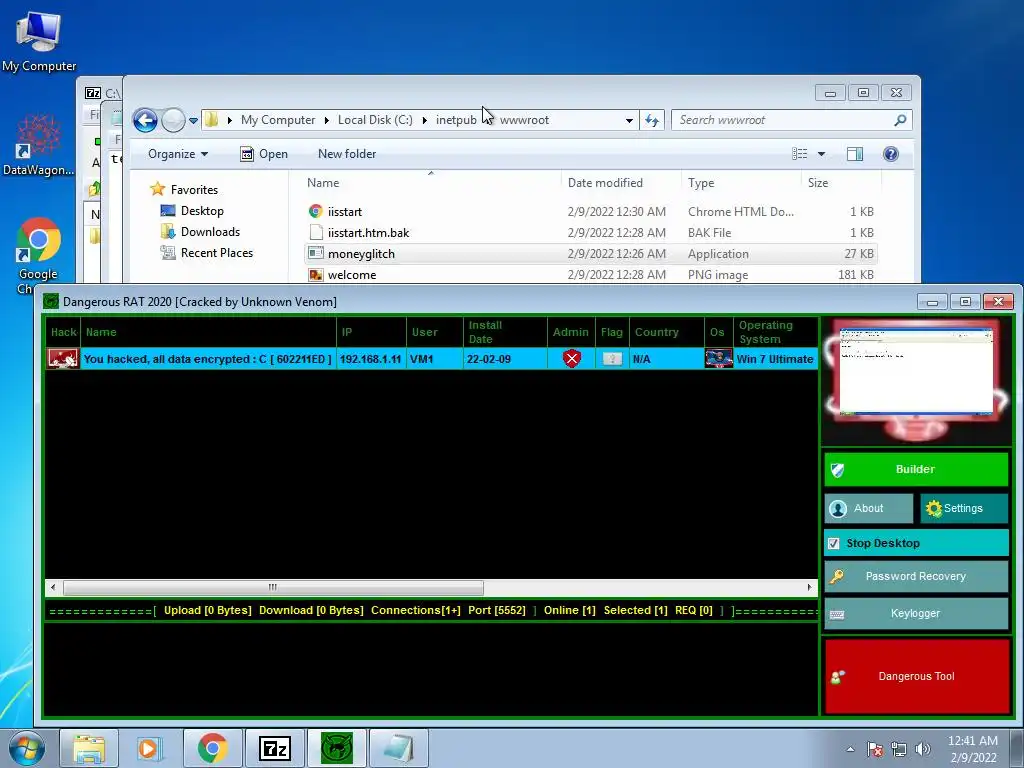Open the Dangerous Tool button

(x=917, y=676)
